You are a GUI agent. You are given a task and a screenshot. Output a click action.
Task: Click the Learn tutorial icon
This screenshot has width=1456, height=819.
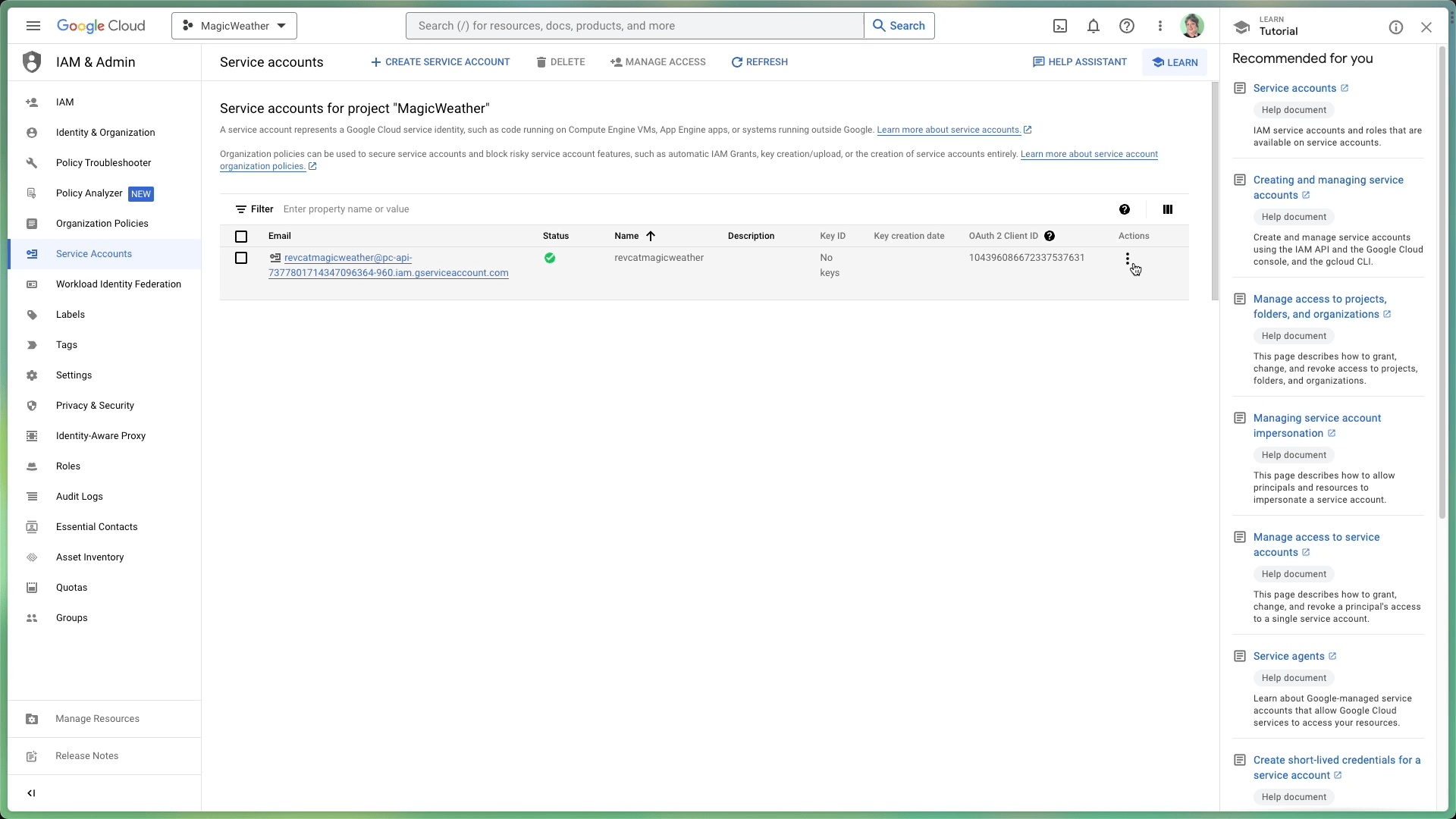(1243, 27)
